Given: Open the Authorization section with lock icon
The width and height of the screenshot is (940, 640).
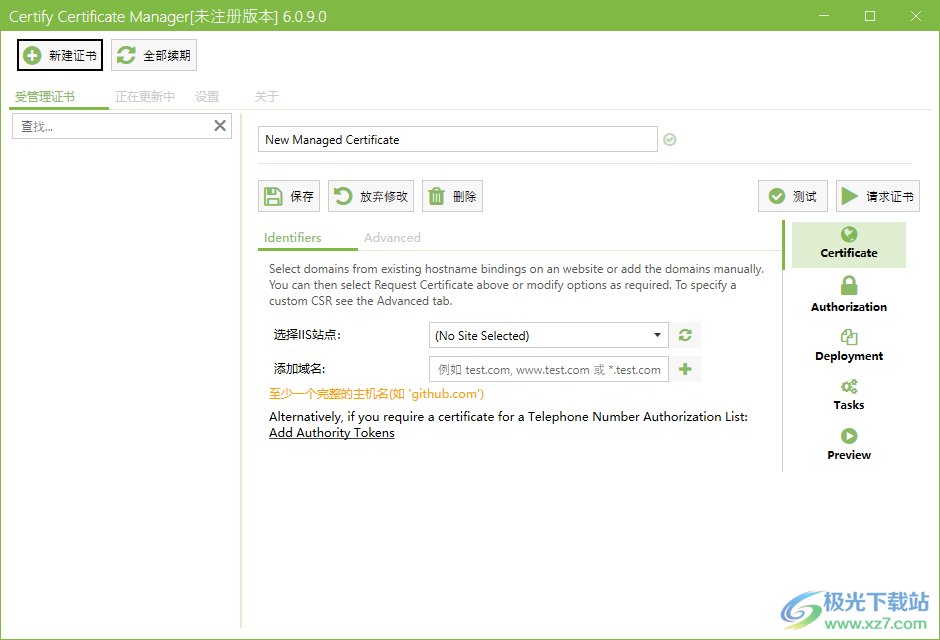Looking at the screenshot, I should click(x=848, y=294).
